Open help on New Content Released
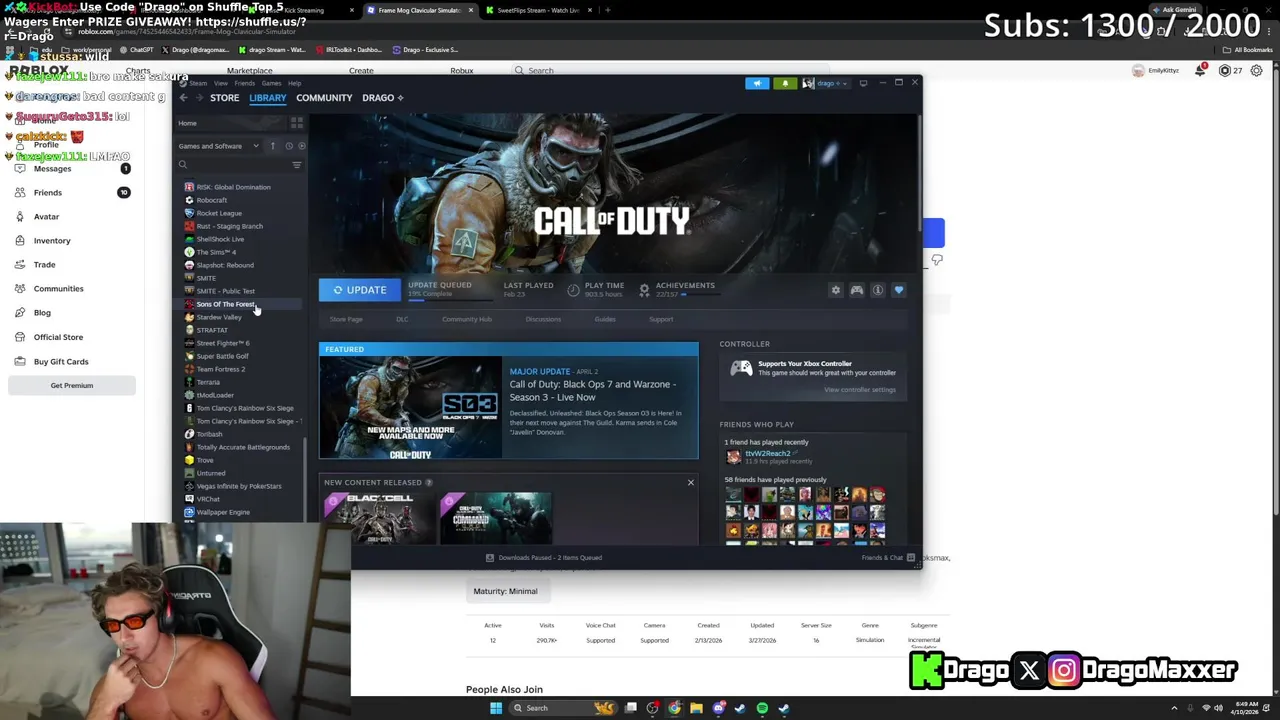 (x=429, y=483)
